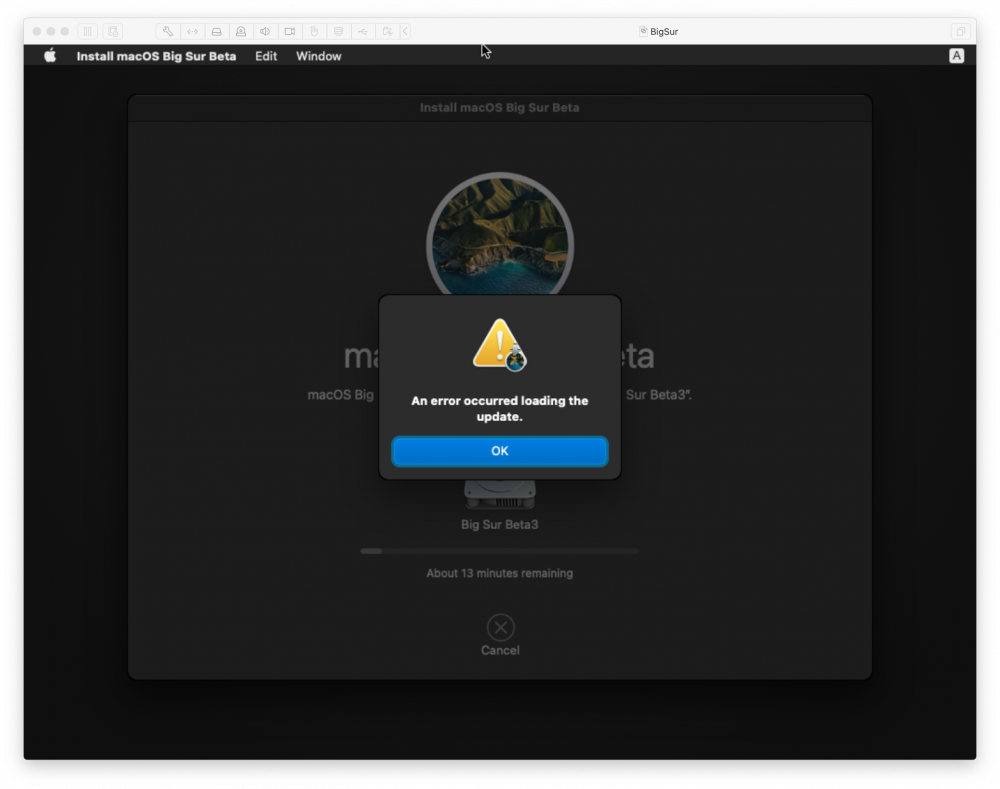Open the Apple menu
Viewport: 1000px width, 789px height.
click(x=50, y=56)
